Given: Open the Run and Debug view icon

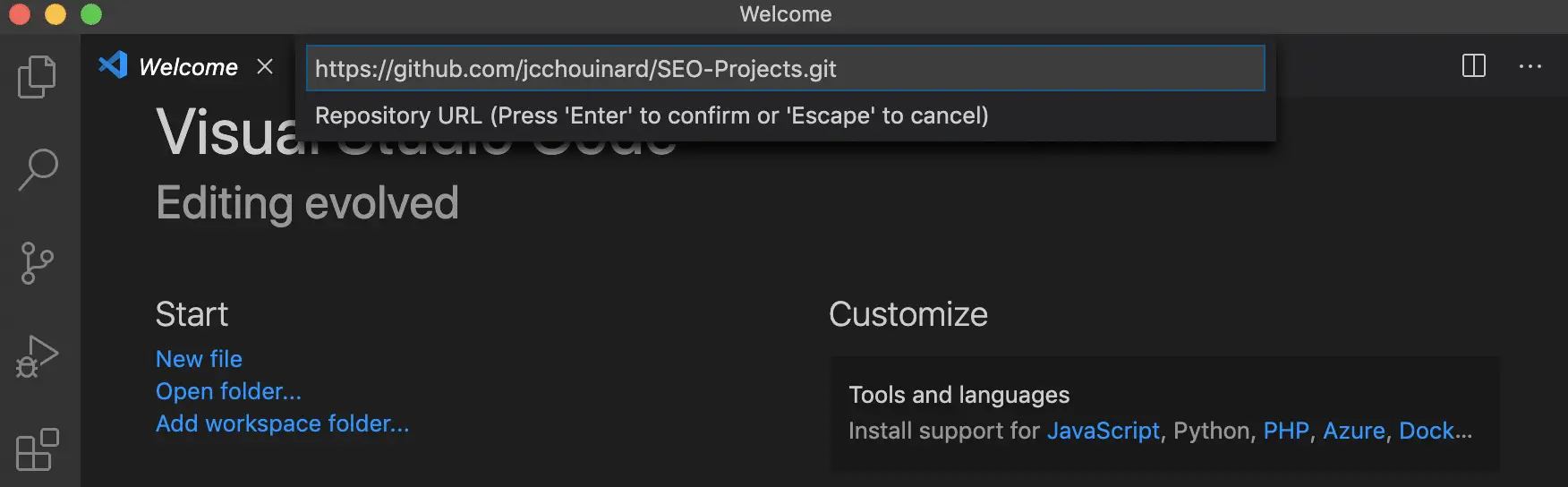Looking at the screenshot, I should (x=38, y=356).
